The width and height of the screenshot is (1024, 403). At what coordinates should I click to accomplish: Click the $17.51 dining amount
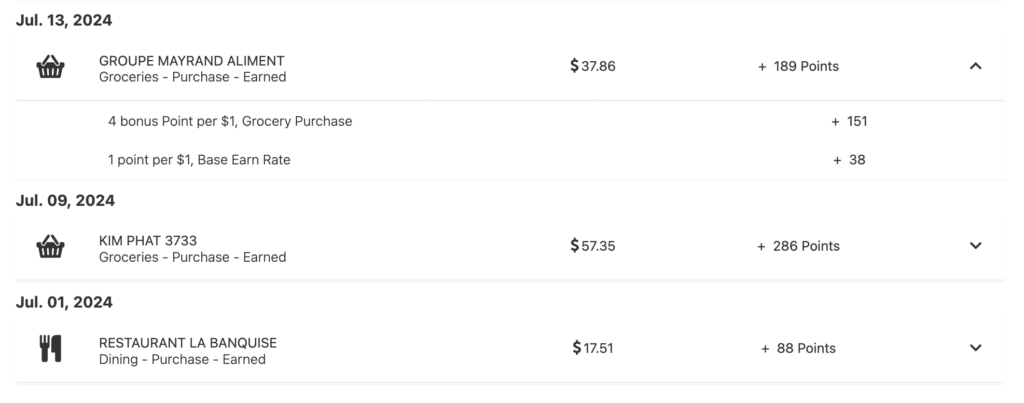pyautogui.click(x=592, y=348)
